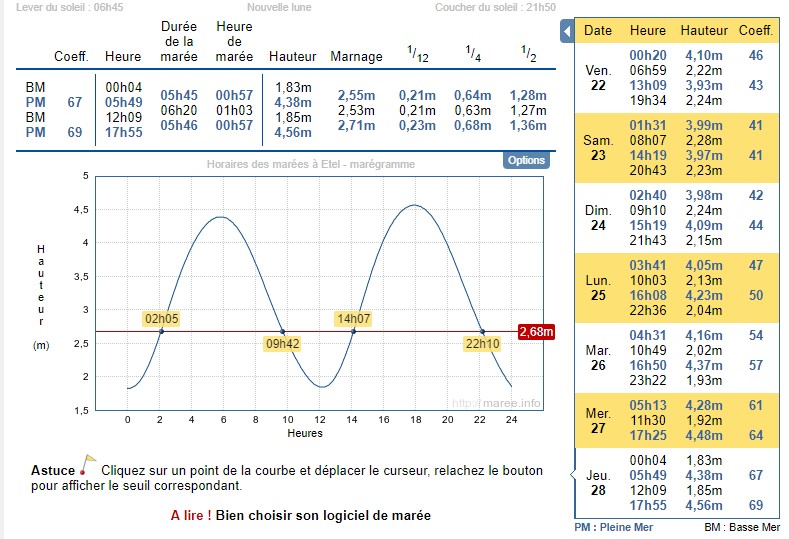Click 4,23m height for Lun. 25

(x=704, y=295)
